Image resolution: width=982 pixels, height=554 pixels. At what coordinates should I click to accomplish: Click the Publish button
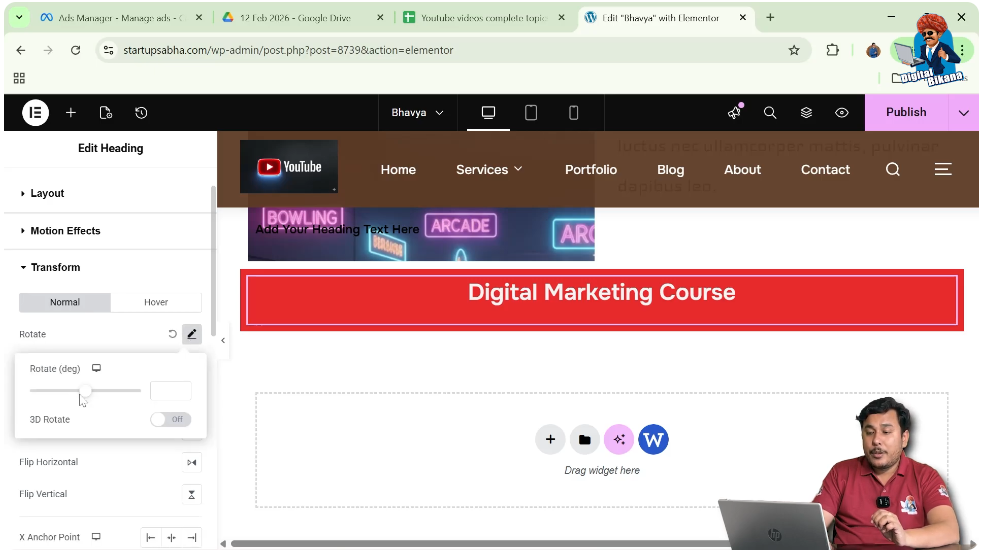pos(905,113)
